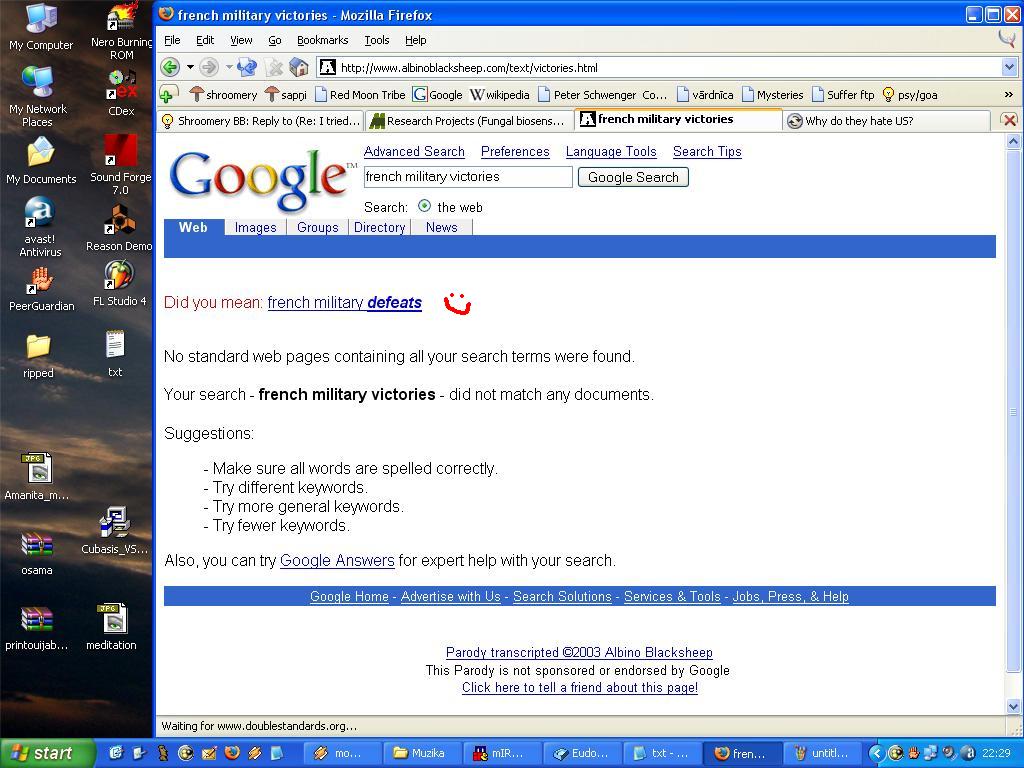Select the meditation JPG file on the desktop
The width and height of the screenshot is (1024, 768).
coord(111,627)
